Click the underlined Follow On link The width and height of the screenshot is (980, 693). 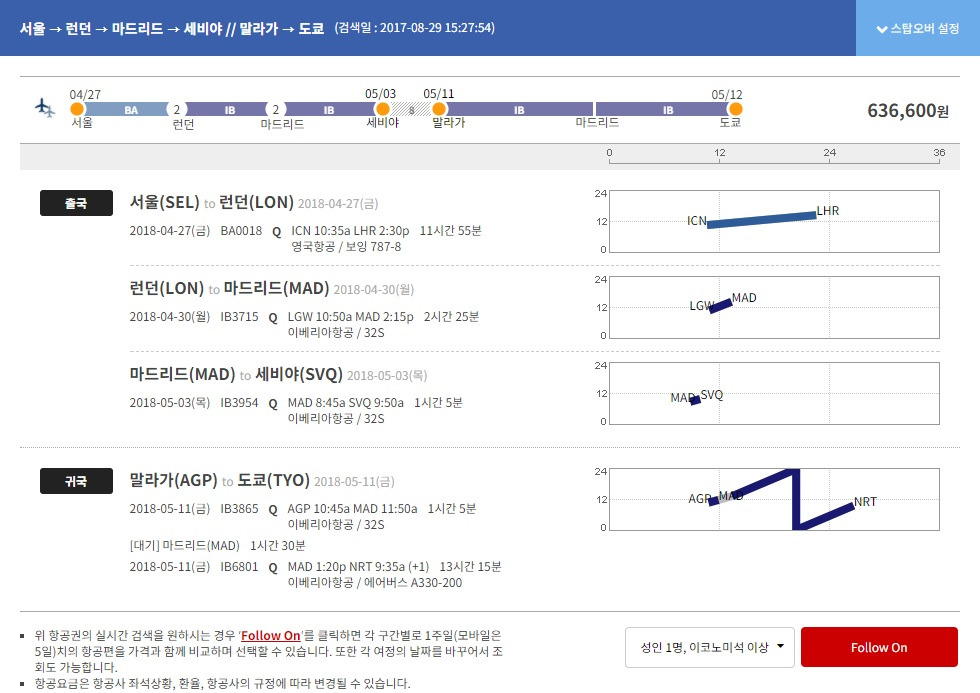(x=271, y=636)
